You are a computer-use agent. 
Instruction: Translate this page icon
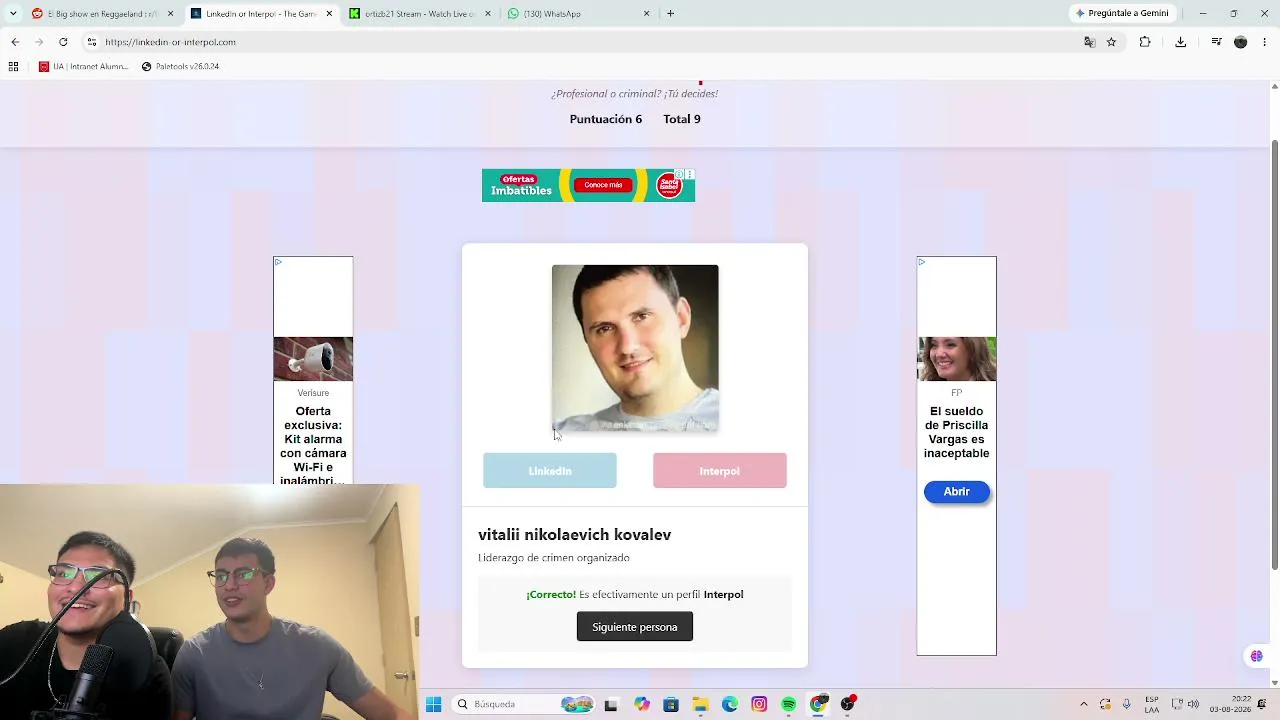point(1089,42)
